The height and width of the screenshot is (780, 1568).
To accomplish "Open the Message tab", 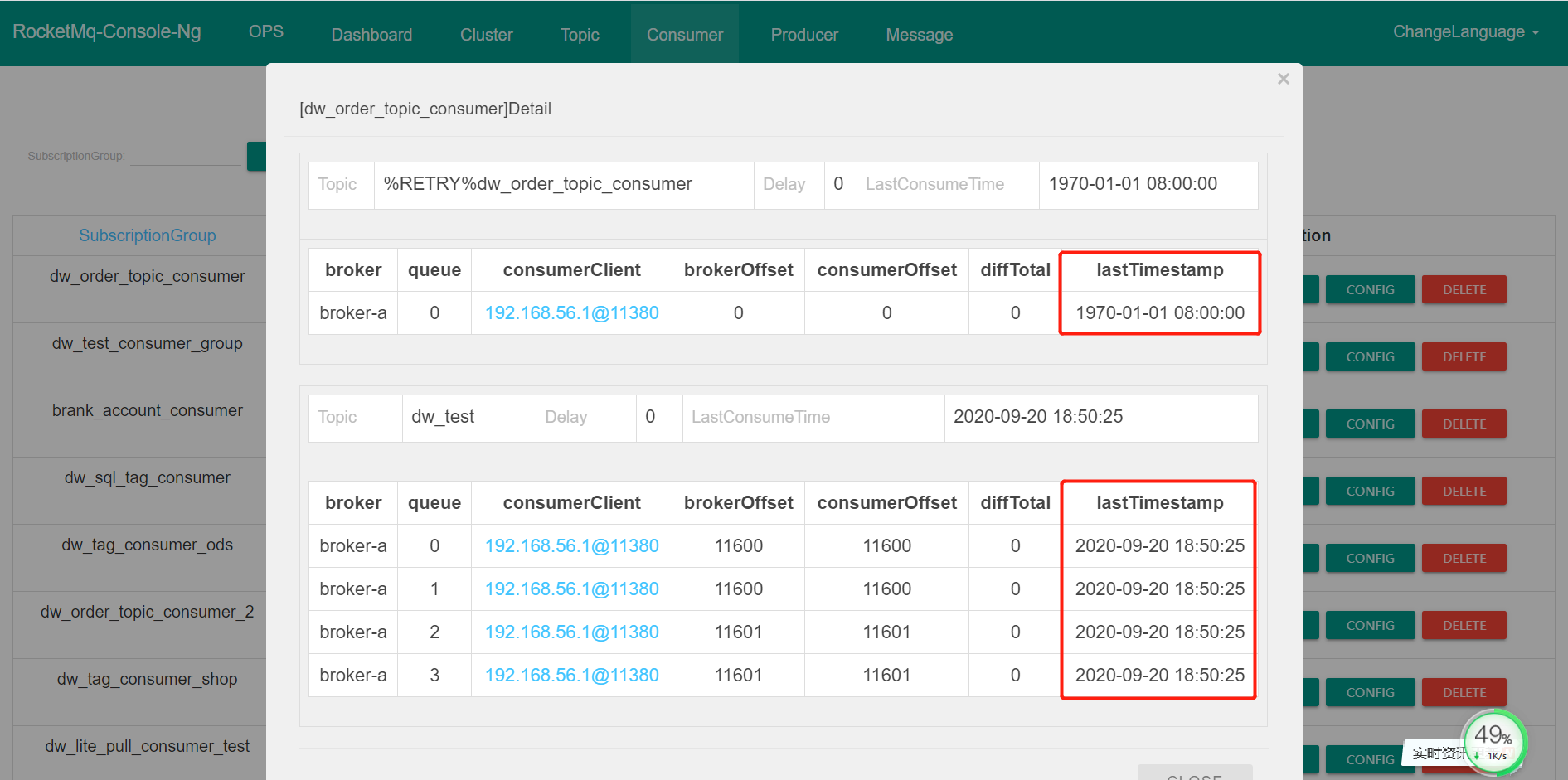I will pos(919,35).
